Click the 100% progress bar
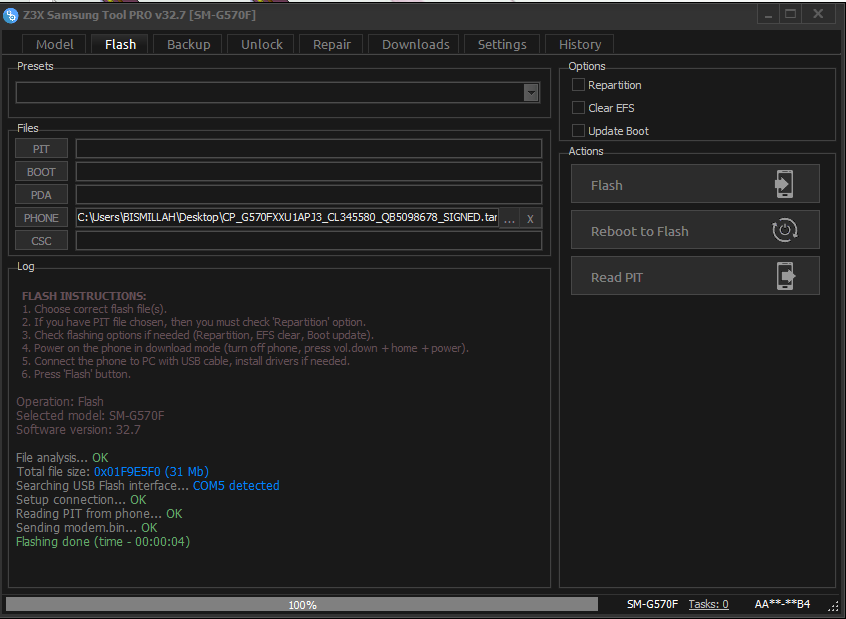Image resolution: width=846 pixels, height=619 pixels. tap(302, 604)
